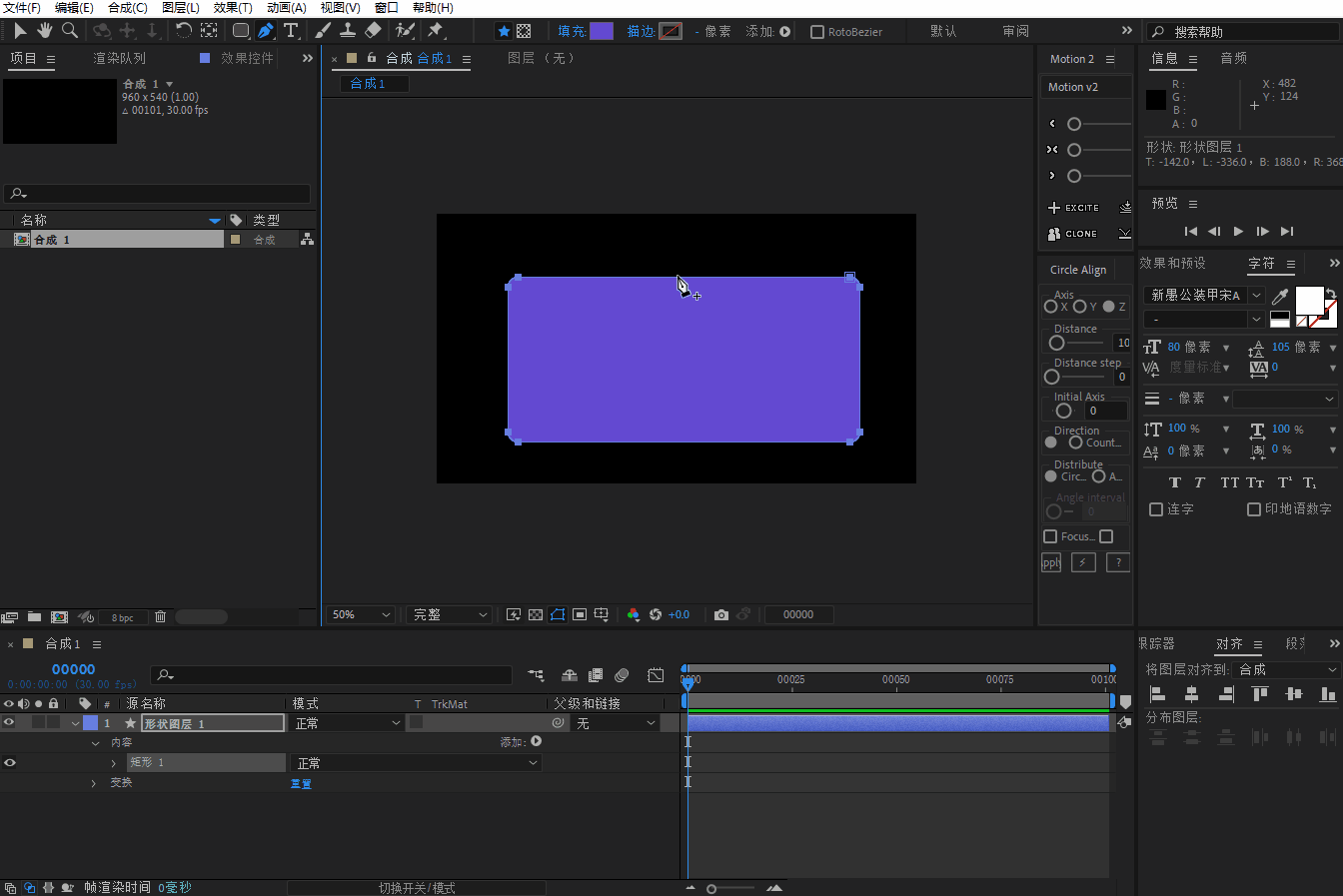Image resolution: width=1343 pixels, height=896 pixels.
Task: Enable the 连字 ligatures checkbox
Action: (x=1156, y=509)
